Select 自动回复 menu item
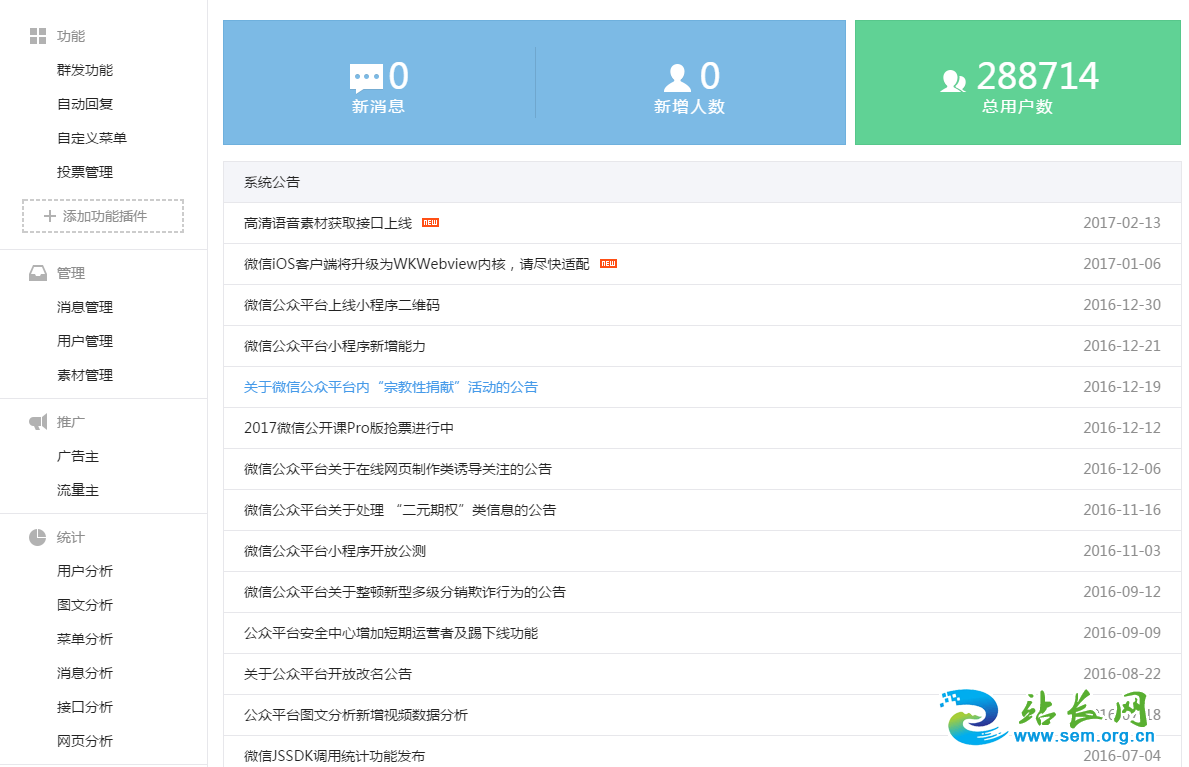The height and width of the screenshot is (767, 1189). [85, 104]
